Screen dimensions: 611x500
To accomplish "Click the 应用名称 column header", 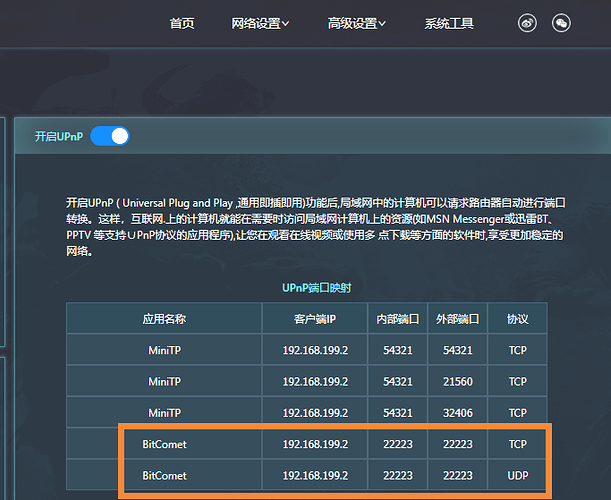I will (x=164, y=319).
